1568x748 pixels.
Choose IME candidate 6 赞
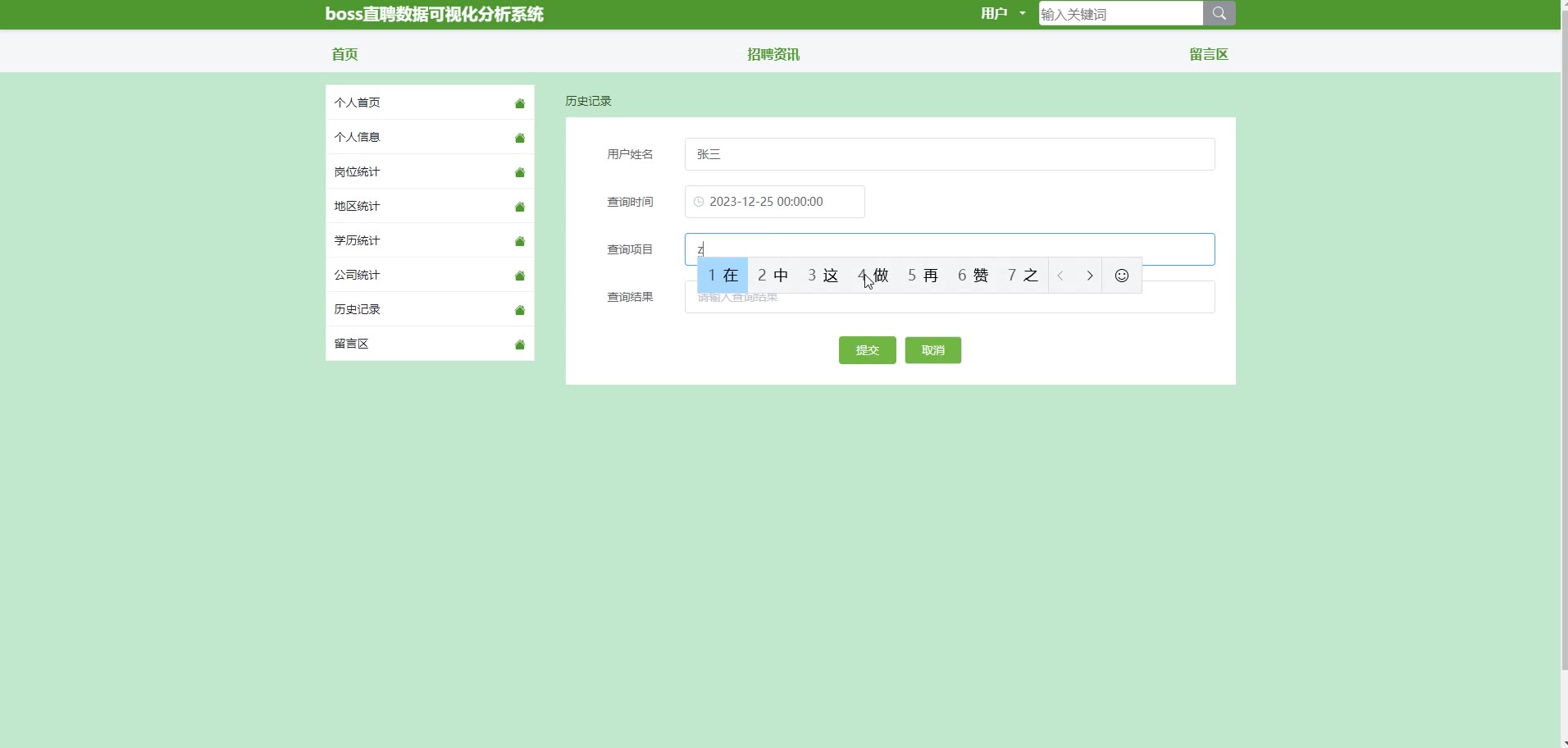[973, 276]
